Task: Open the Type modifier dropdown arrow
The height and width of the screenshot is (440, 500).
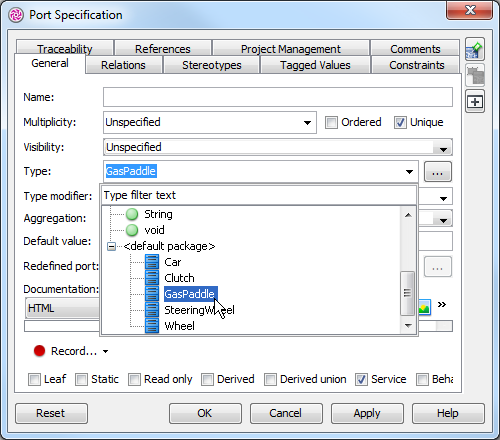Action: click(x=443, y=199)
